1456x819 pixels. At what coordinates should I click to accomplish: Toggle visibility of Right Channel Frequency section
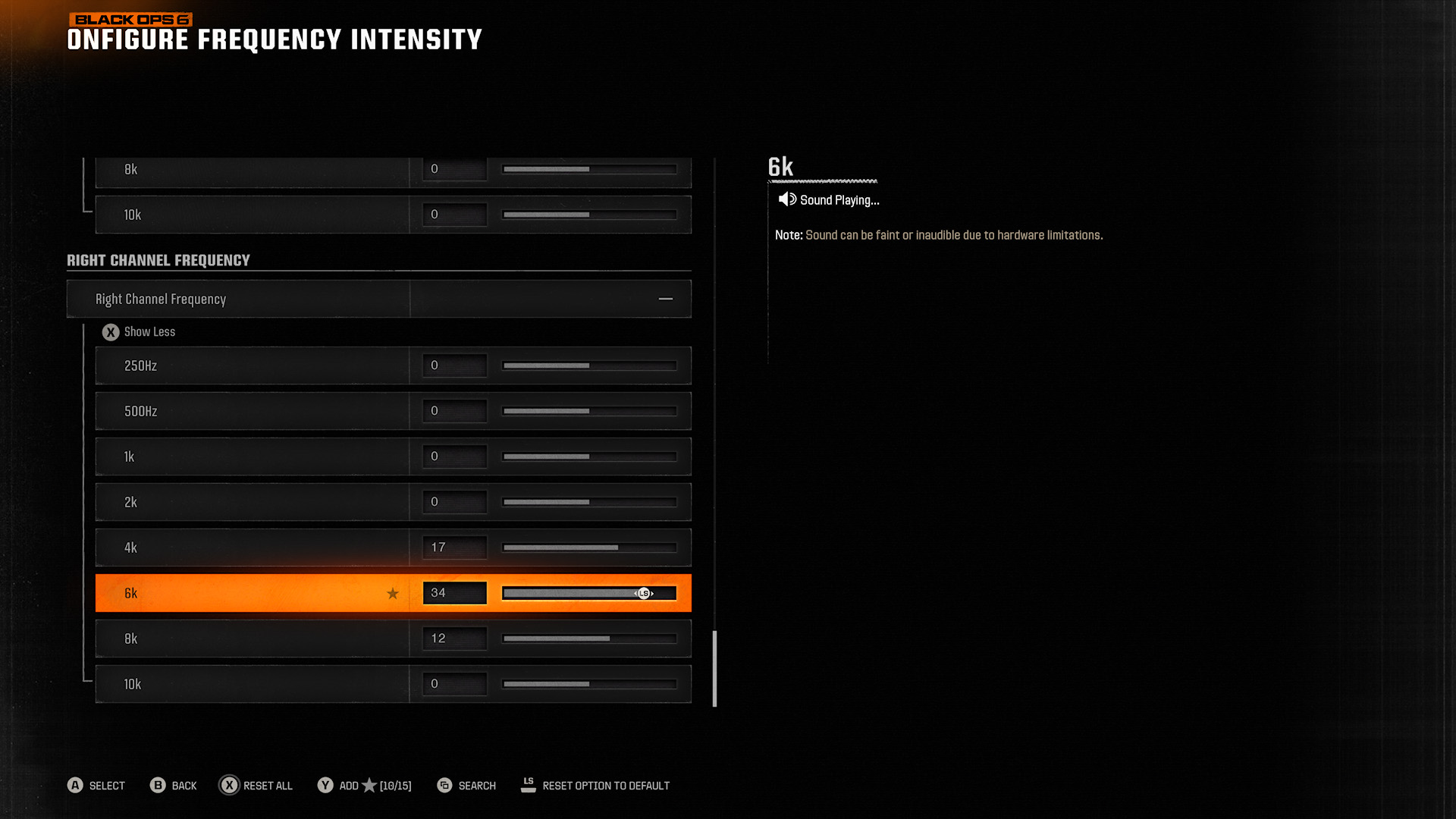665,299
